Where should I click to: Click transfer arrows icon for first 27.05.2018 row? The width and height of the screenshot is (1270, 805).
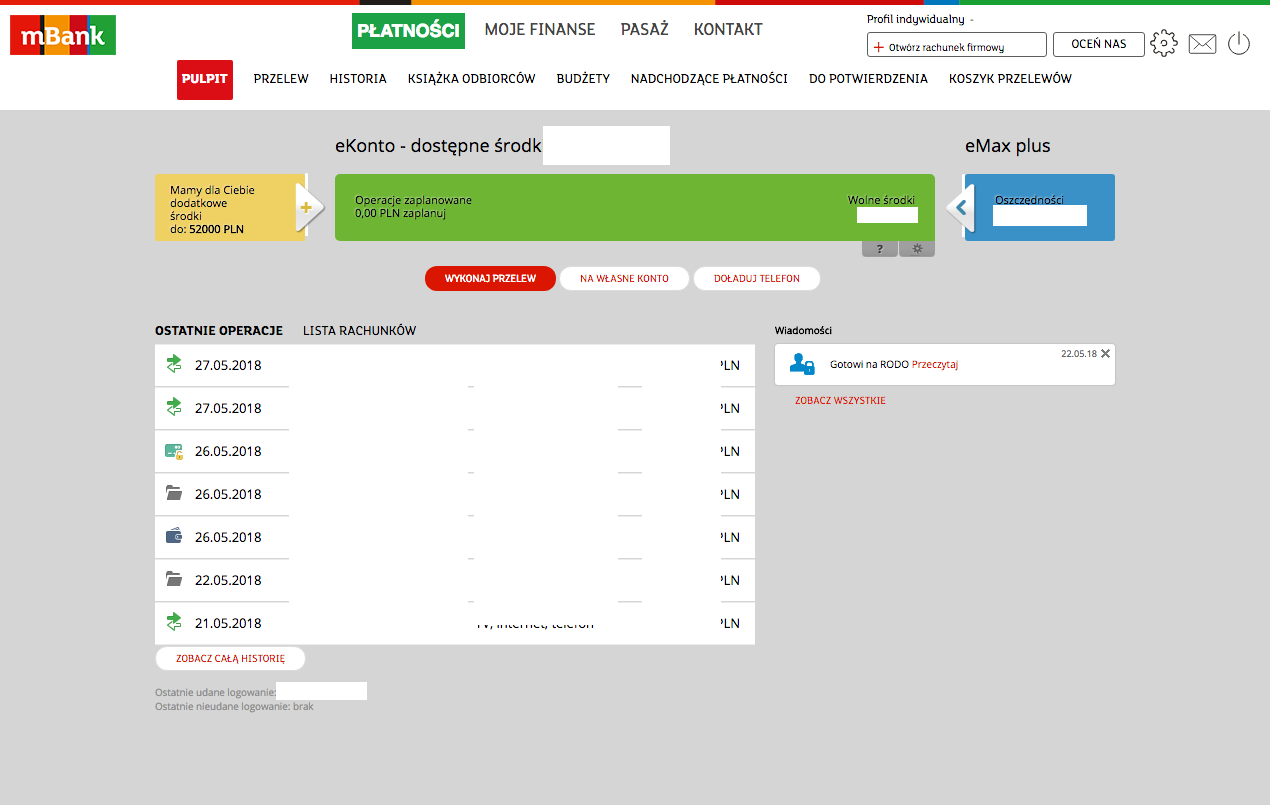pos(174,364)
